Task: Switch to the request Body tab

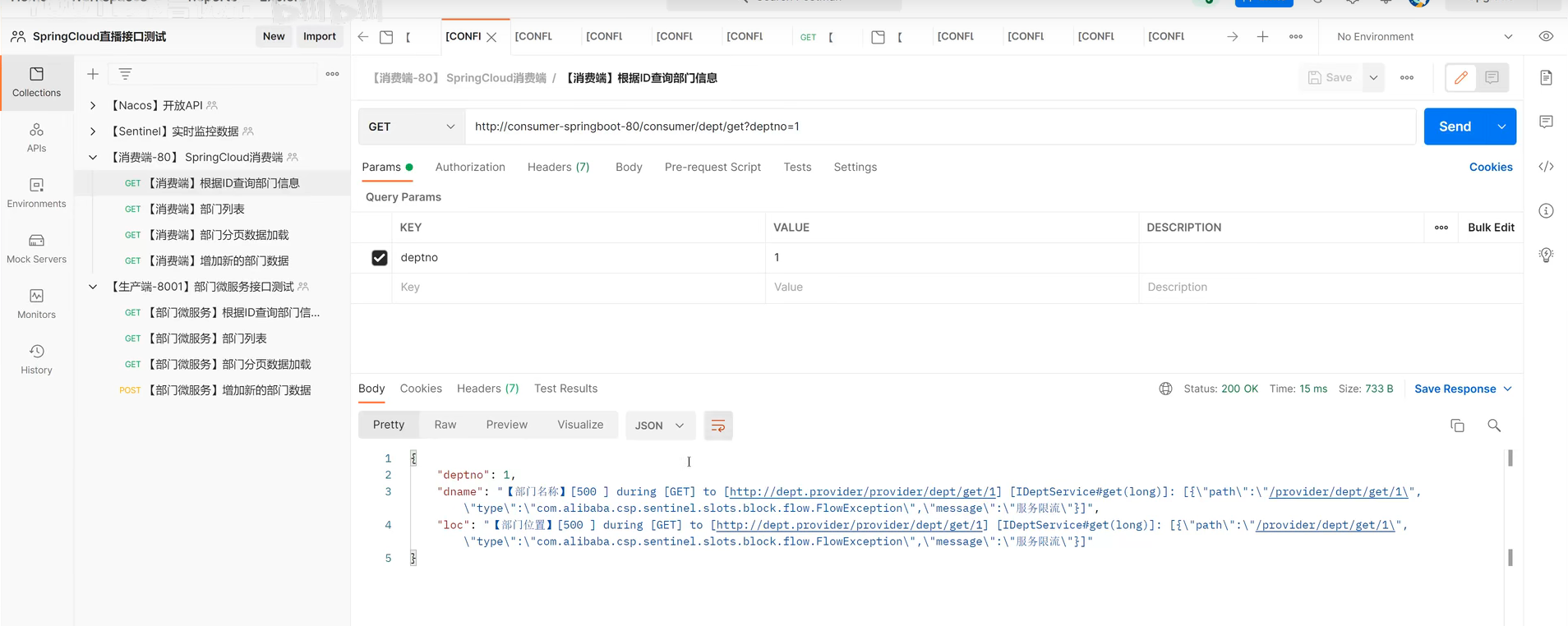Action: click(x=629, y=167)
